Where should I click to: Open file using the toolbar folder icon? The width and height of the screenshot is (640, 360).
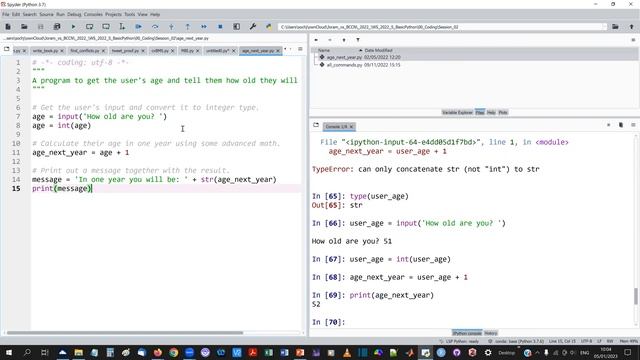(24, 27)
